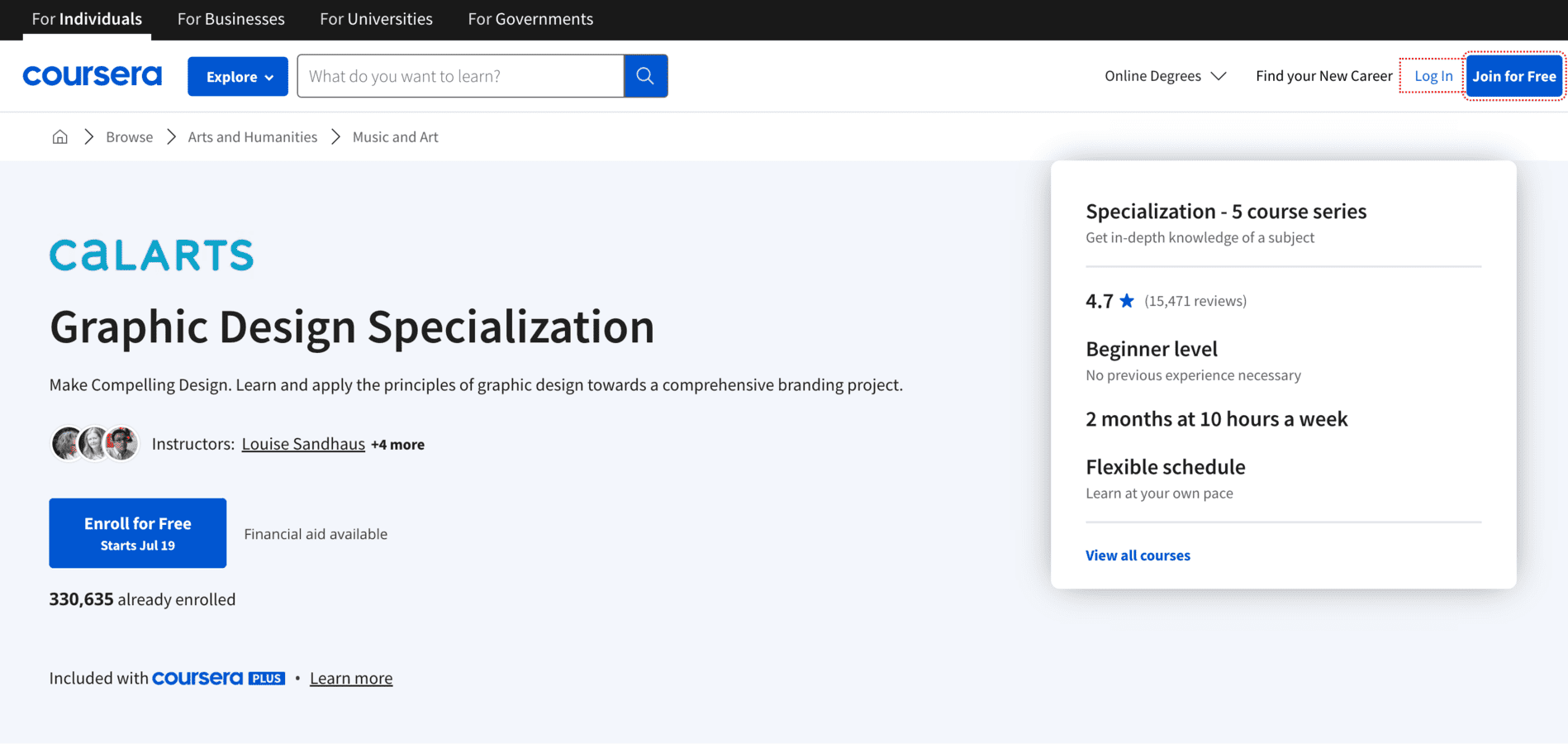Go to the For Governments tab
This screenshot has height=744, width=1568.
(x=530, y=19)
